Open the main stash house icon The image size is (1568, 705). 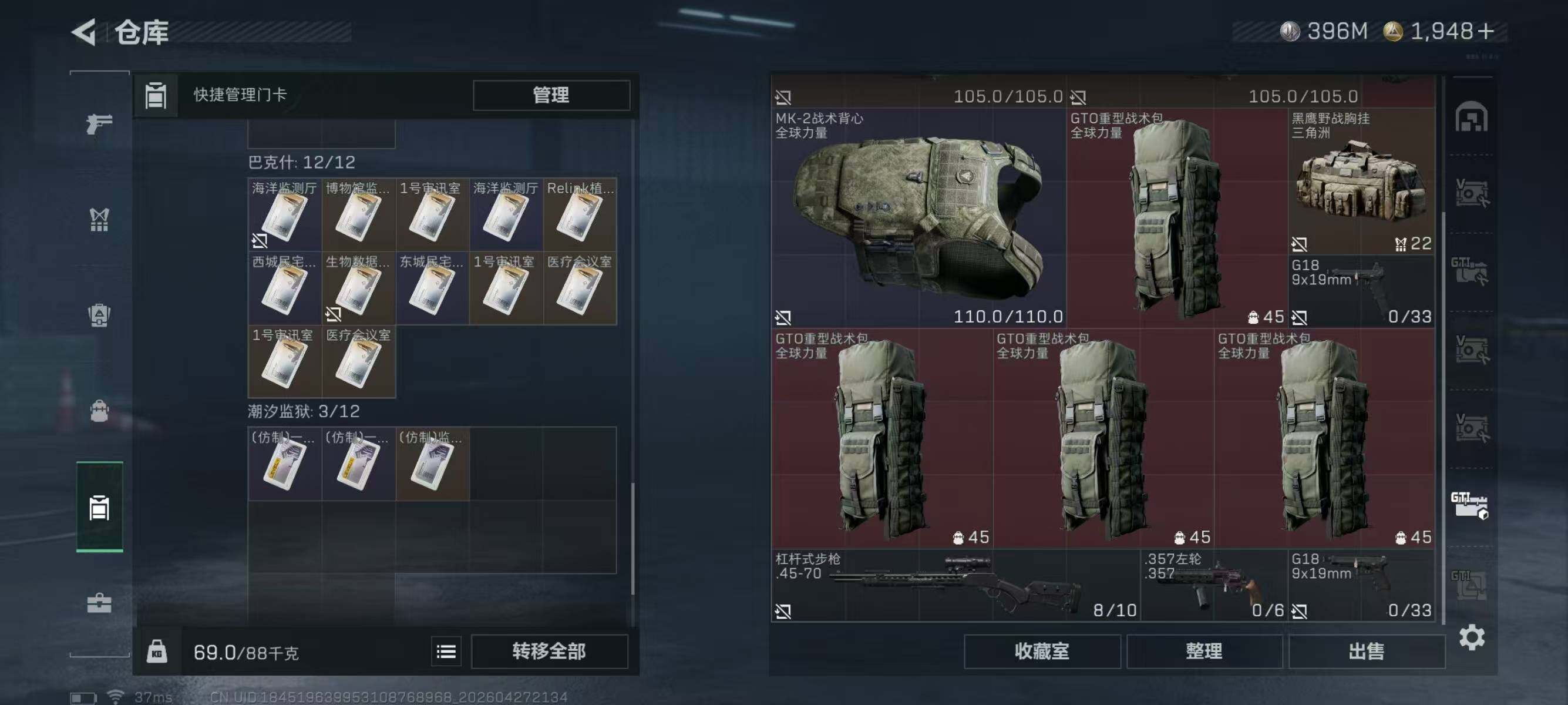pyautogui.click(x=1471, y=116)
